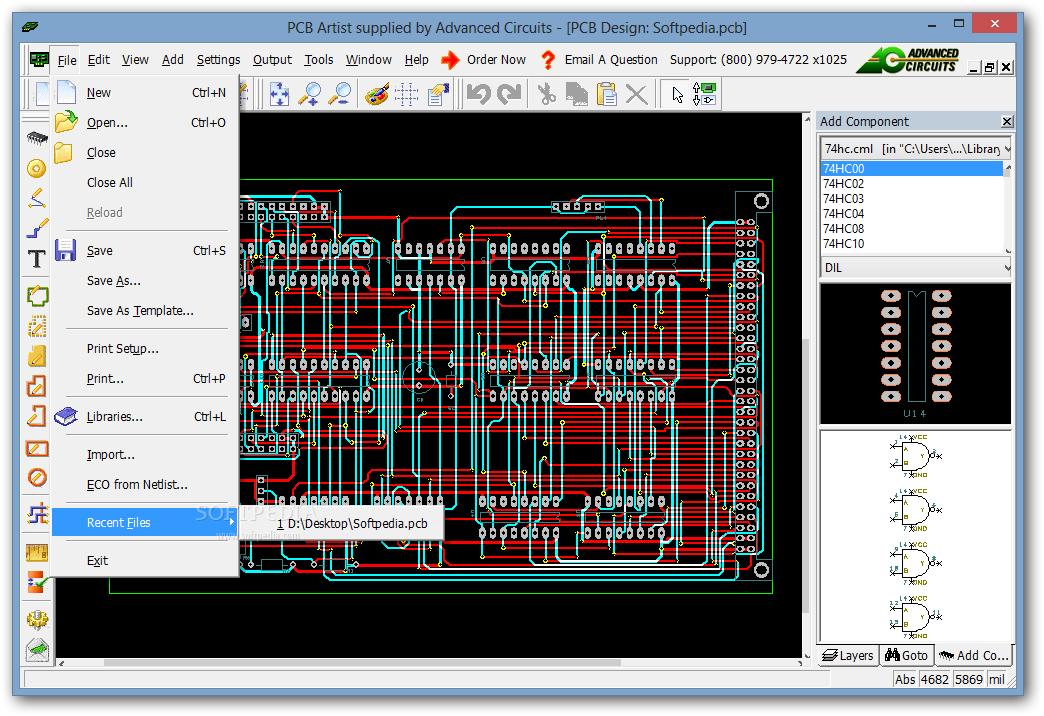
Task: Choose Open... from the File menu
Action: 144,123
